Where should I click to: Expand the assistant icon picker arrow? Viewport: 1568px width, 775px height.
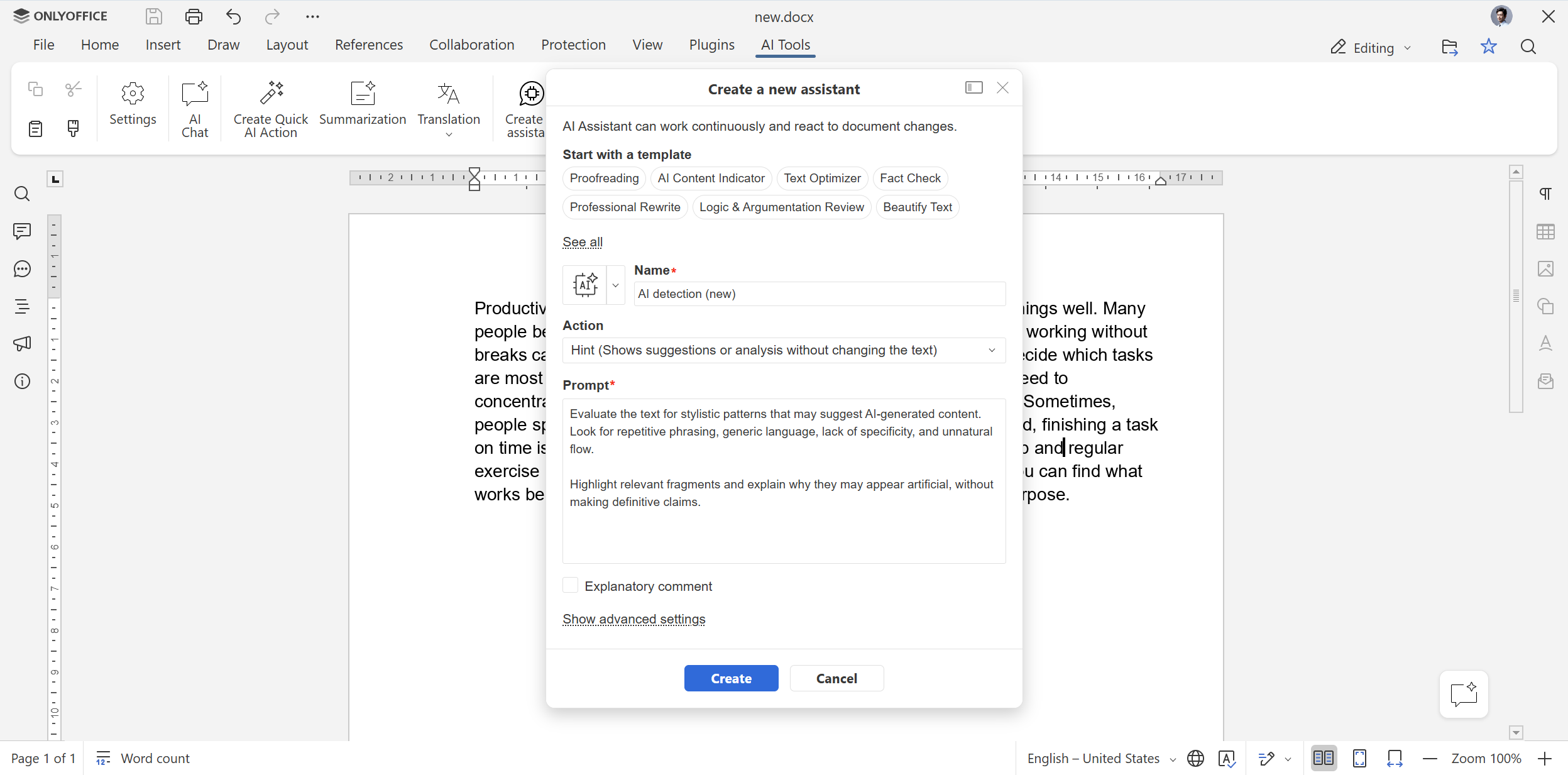[616, 285]
